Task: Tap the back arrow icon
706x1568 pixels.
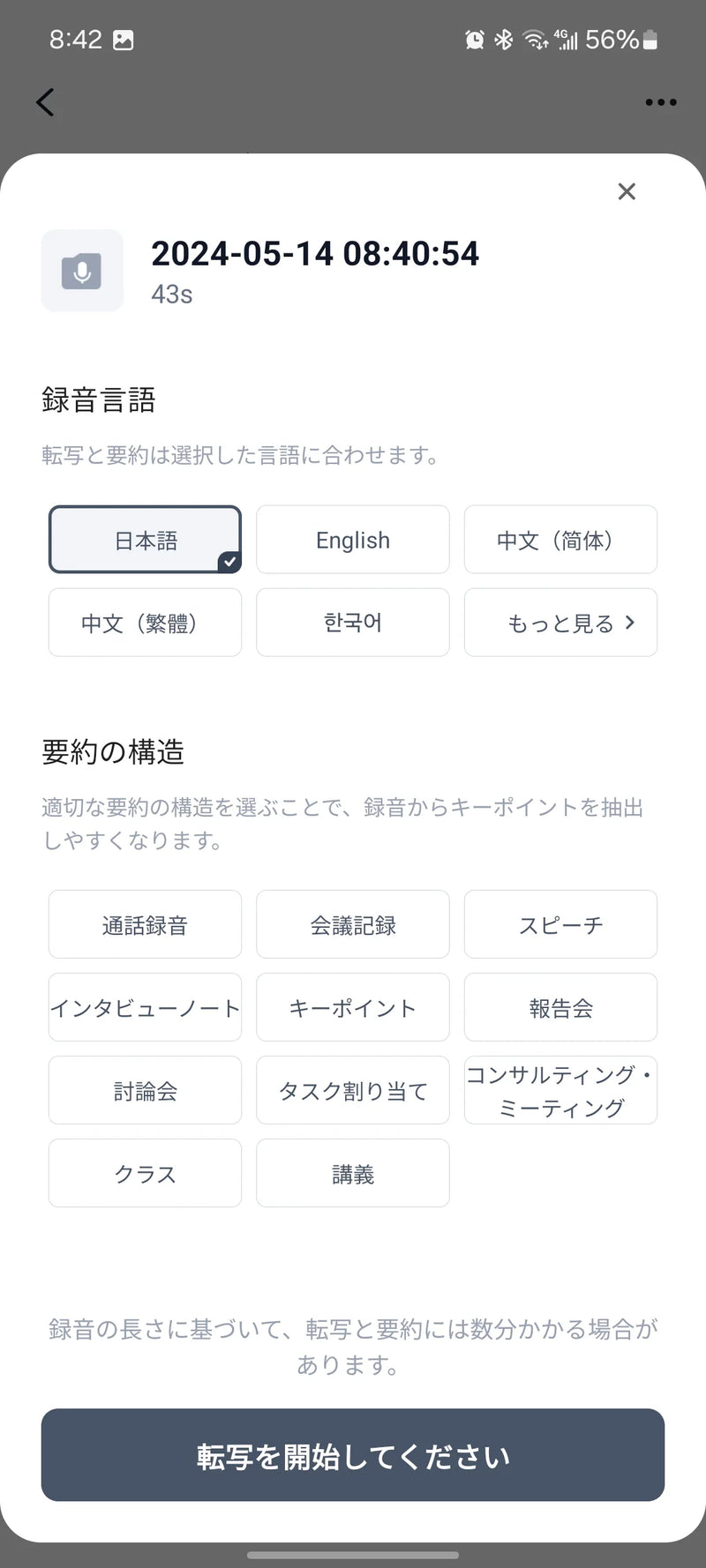Action: [x=46, y=102]
